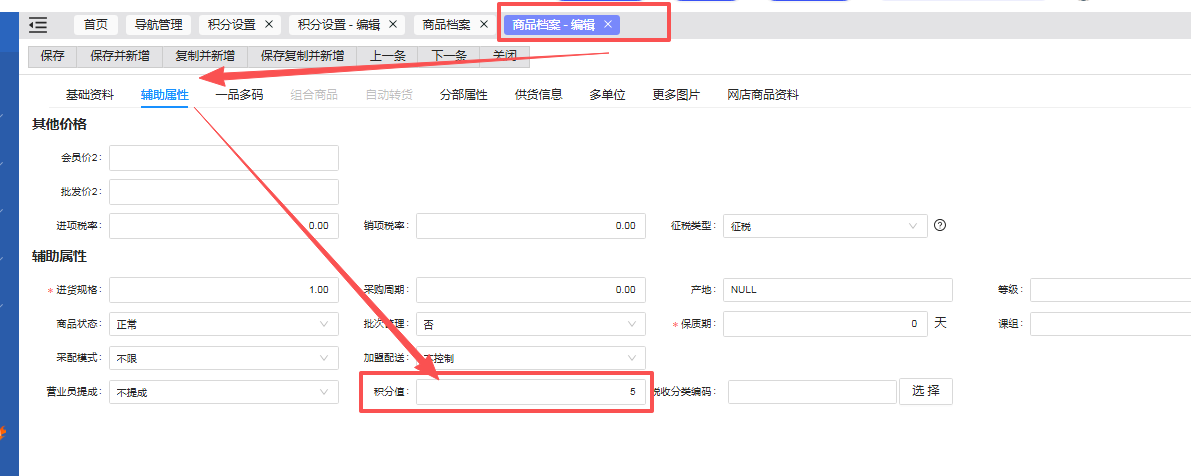Open 辅助属性 section tab

(x=165, y=95)
